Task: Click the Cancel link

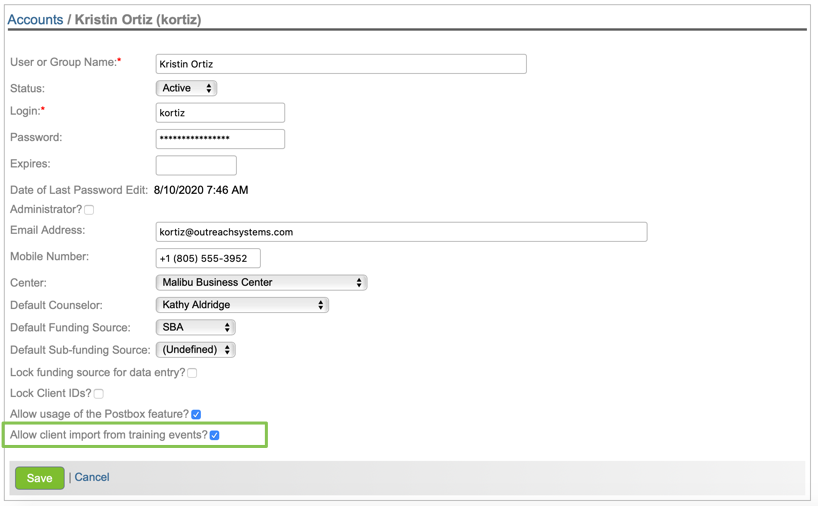Action: pyautogui.click(x=92, y=478)
